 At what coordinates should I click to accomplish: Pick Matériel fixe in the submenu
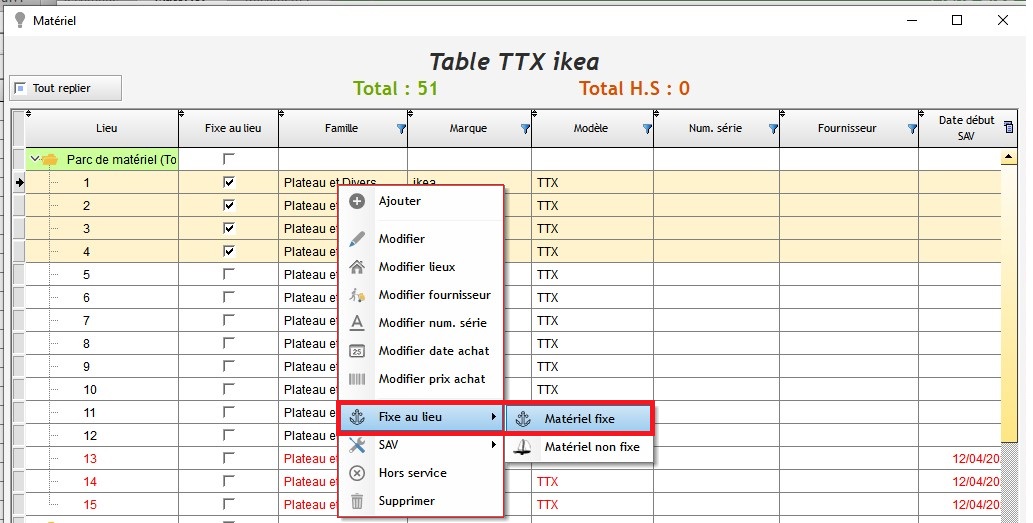tap(579, 418)
